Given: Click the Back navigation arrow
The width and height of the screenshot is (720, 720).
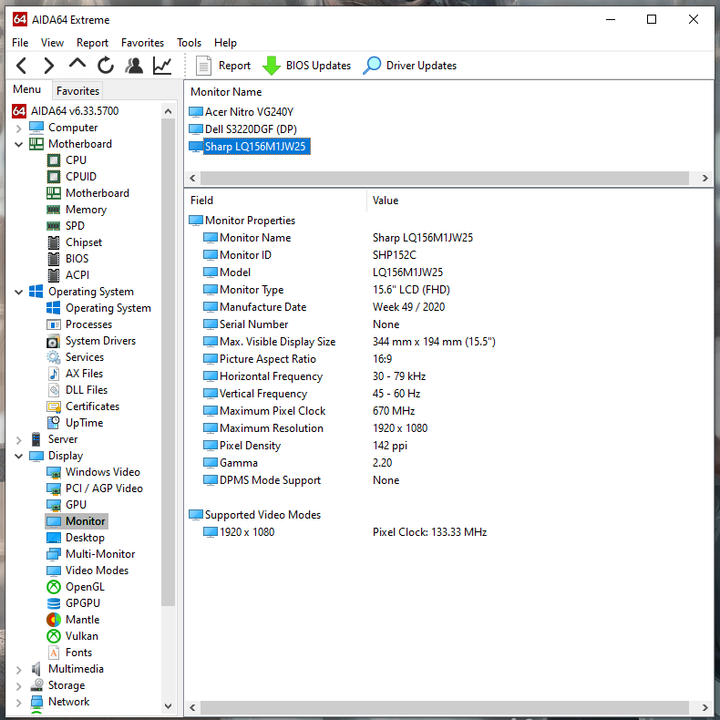Looking at the screenshot, I should [x=22, y=66].
